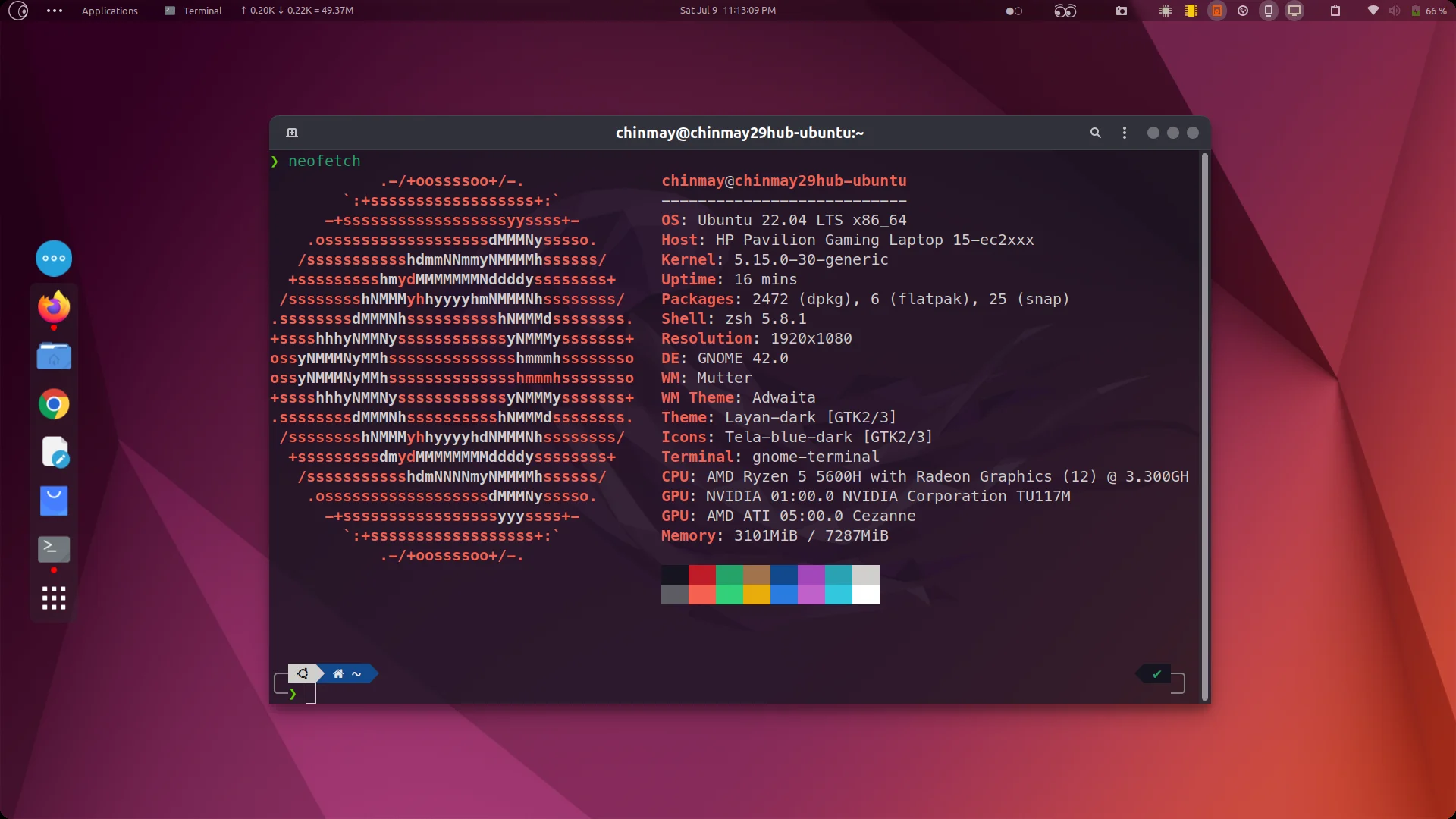Click the dark red swatch in neofetch palette
The height and width of the screenshot is (819, 1456).
pos(702,575)
